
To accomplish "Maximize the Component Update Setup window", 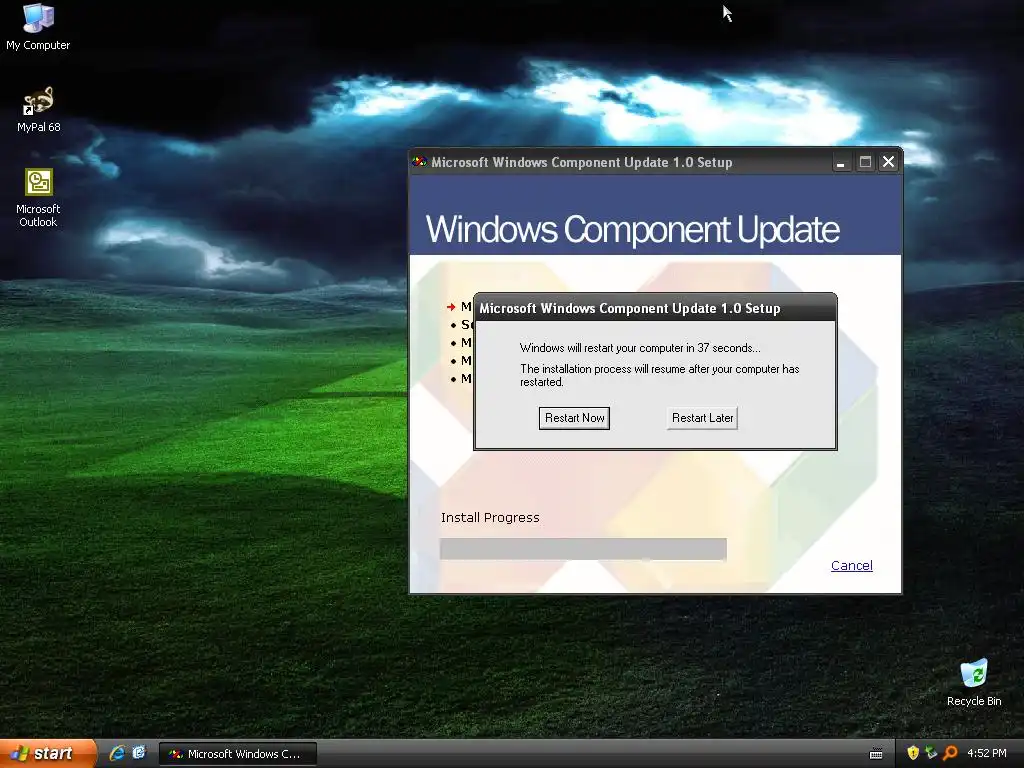I will [x=865, y=162].
